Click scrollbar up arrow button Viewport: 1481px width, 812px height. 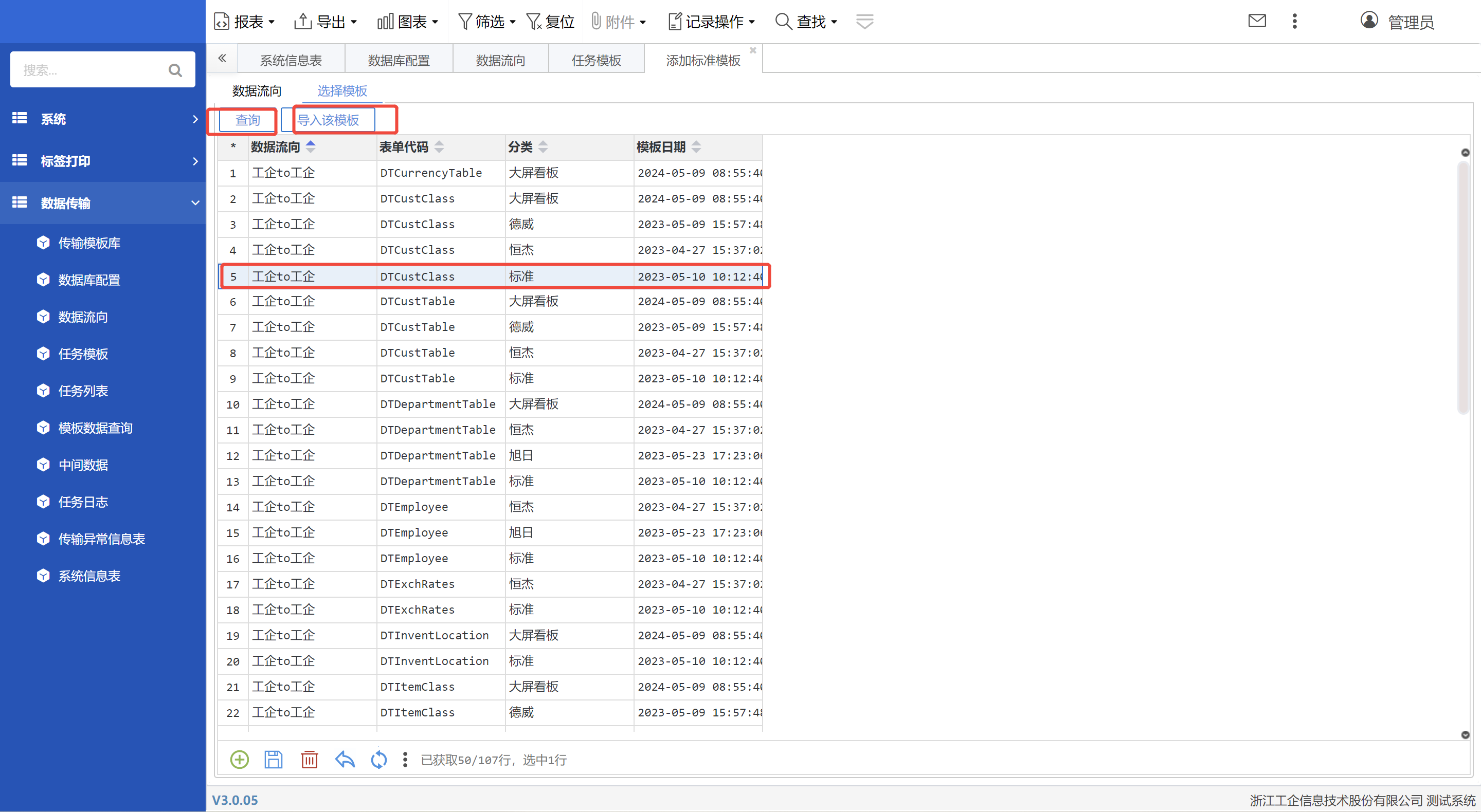pyautogui.click(x=1465, y=152)
